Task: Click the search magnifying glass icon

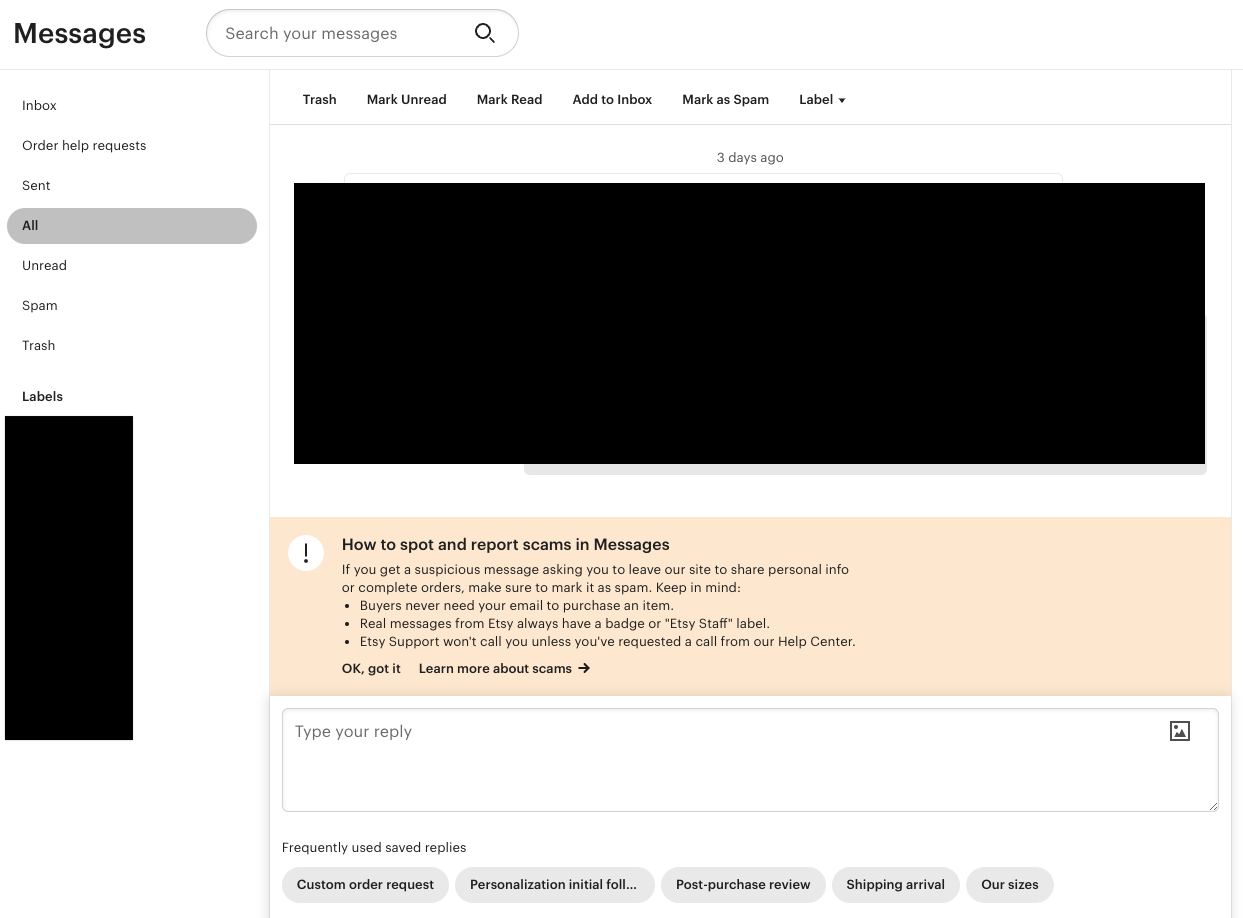Action: [485, 33]
